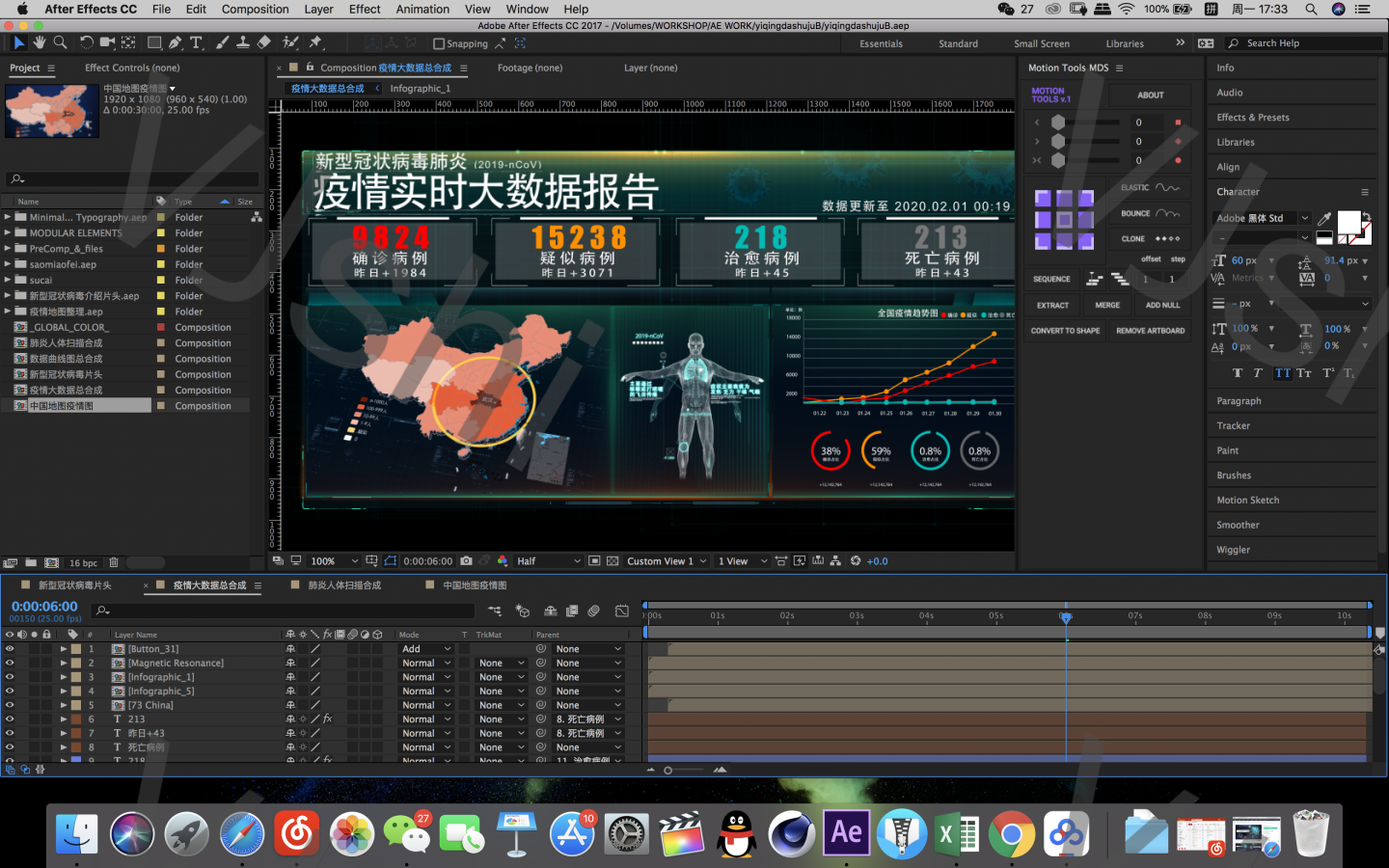Enable Faux Bold text style
1389x868 pixels.
1238,373
